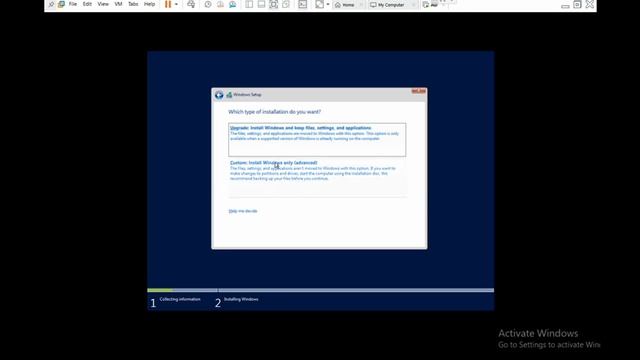
Task: Switch to Unity mode icon
Action: pyautogui.click(x=286, y=4)
